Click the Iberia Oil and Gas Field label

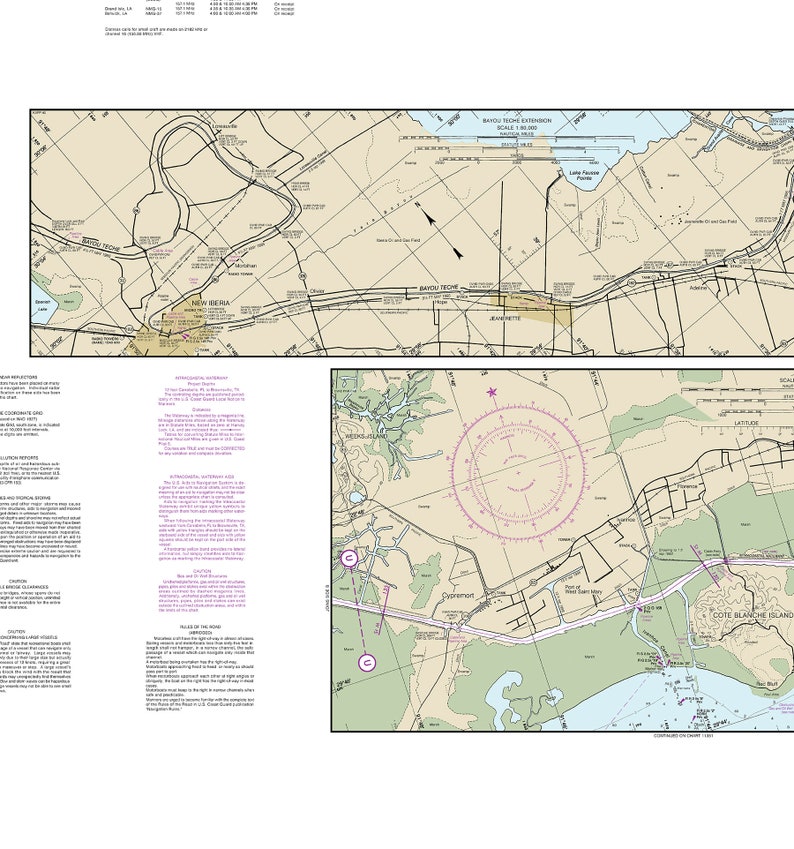(398, 240)
